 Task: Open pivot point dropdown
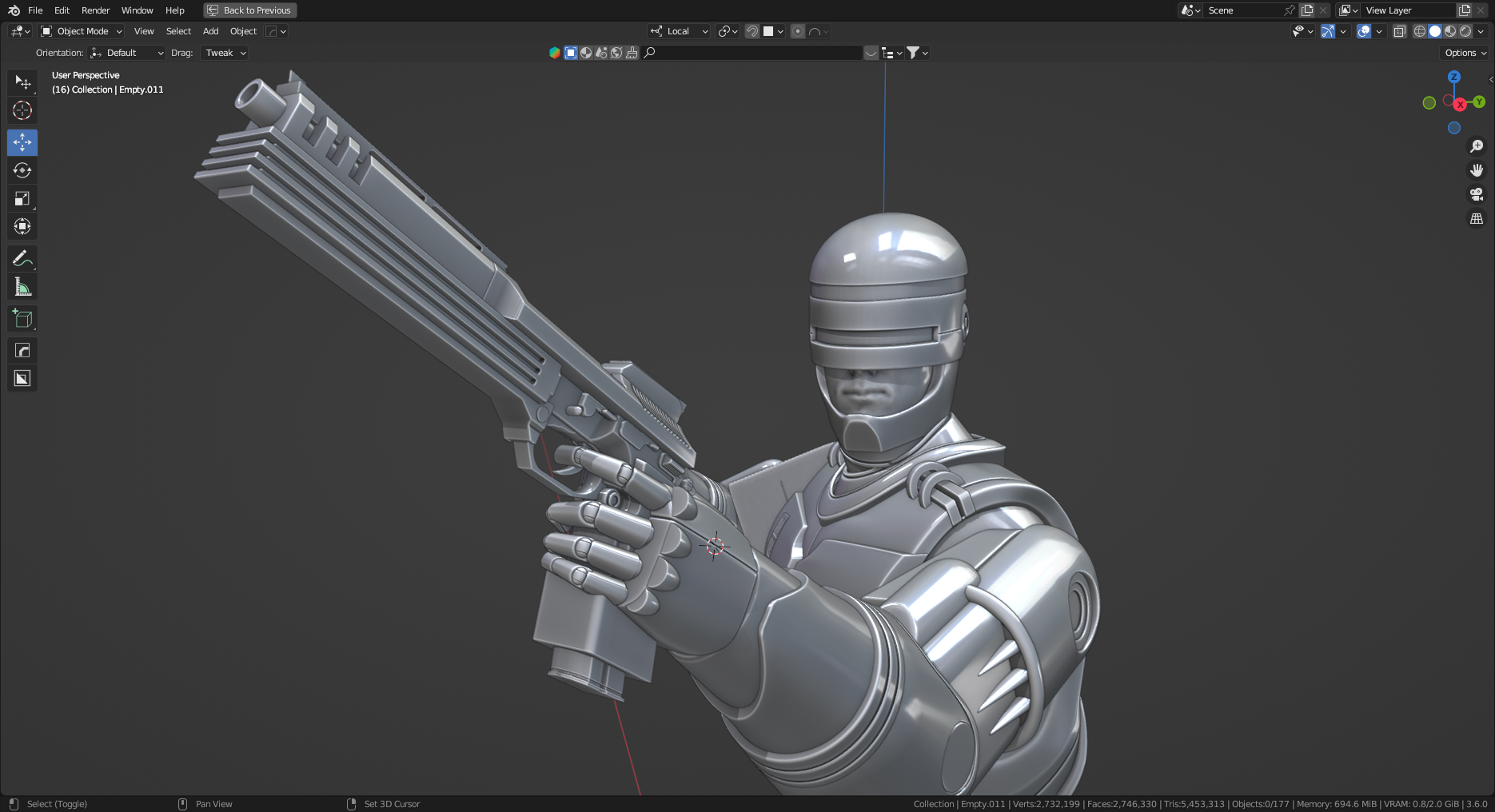click(x=728, y=31)
